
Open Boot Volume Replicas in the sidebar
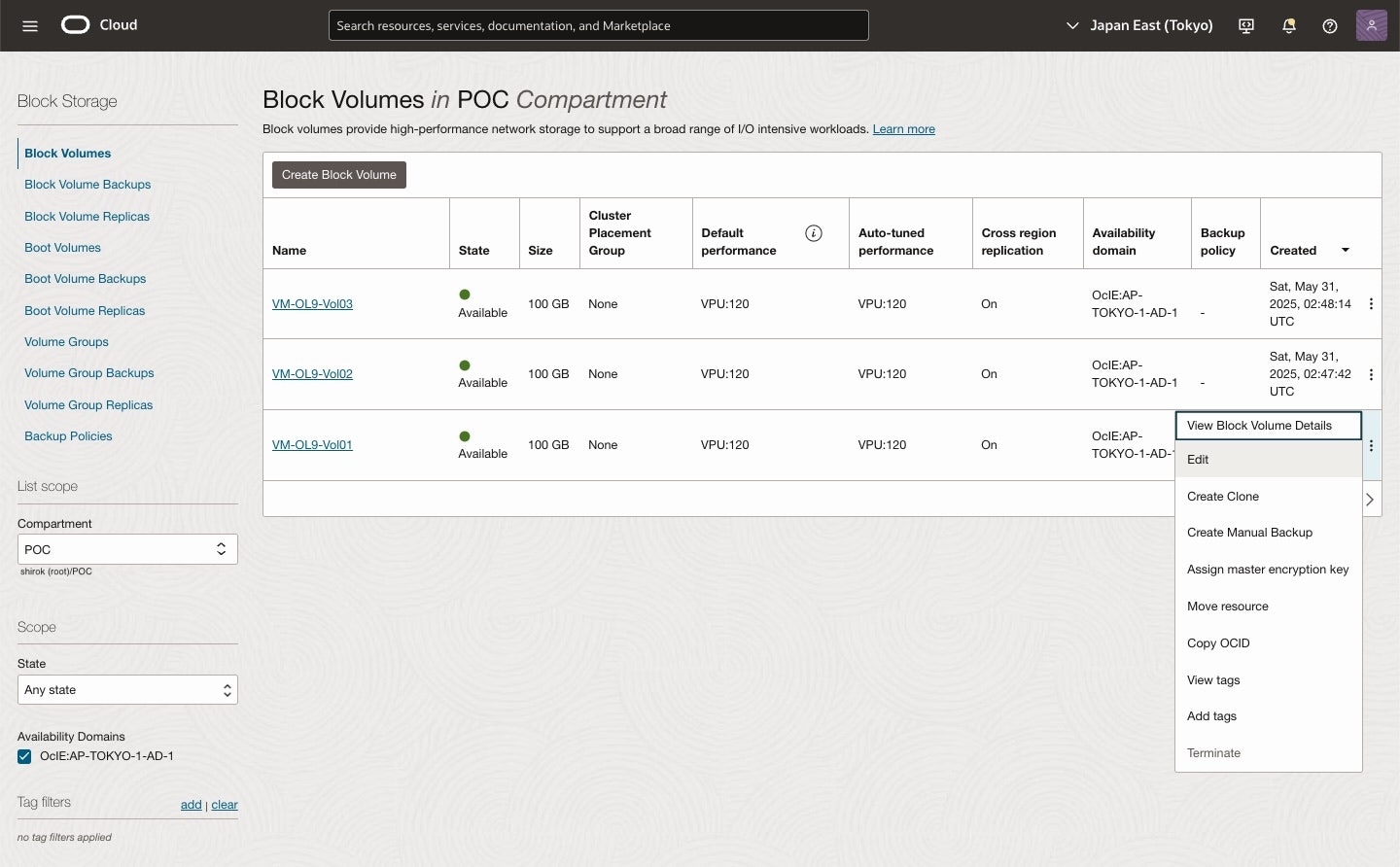pos(85,311)
